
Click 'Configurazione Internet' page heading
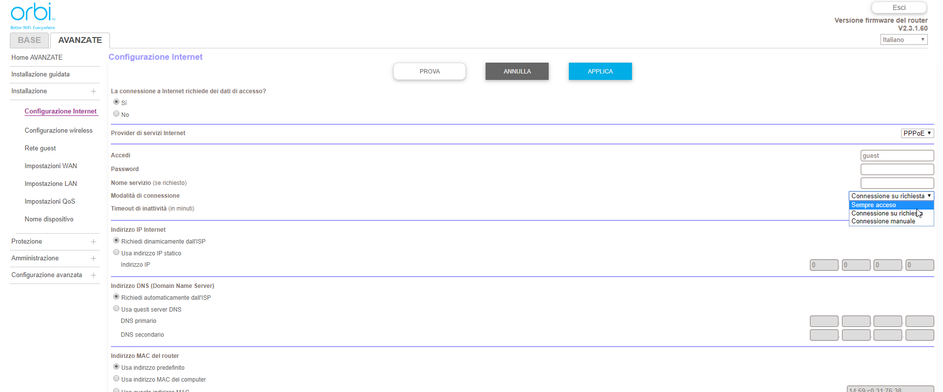pyautogui.click(x=155, y=57)
